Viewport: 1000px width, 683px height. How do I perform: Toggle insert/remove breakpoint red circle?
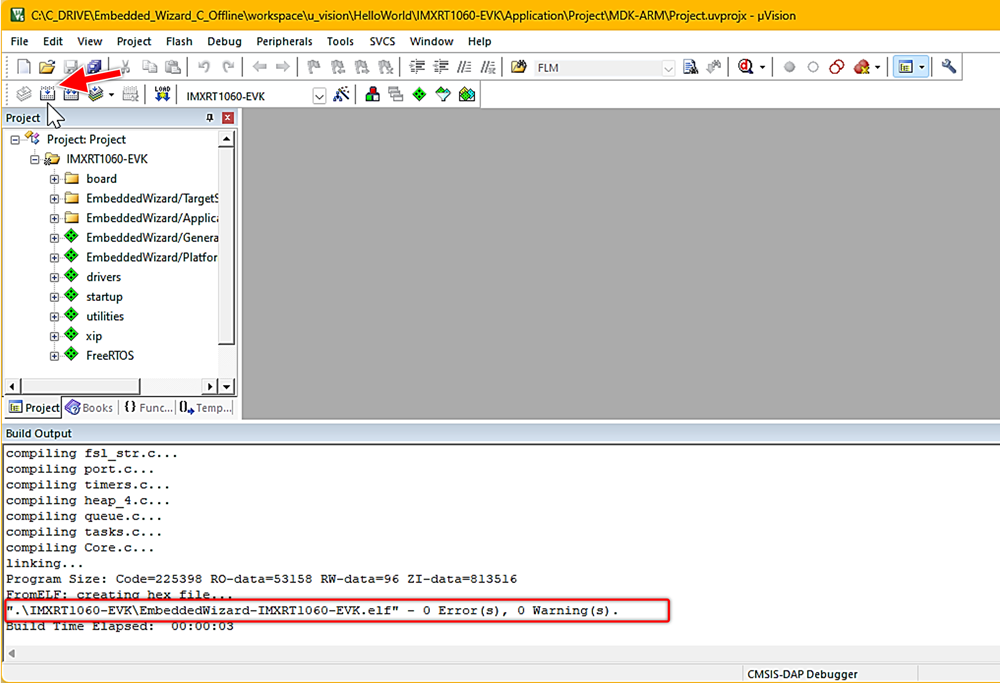[x=790, y=67]
